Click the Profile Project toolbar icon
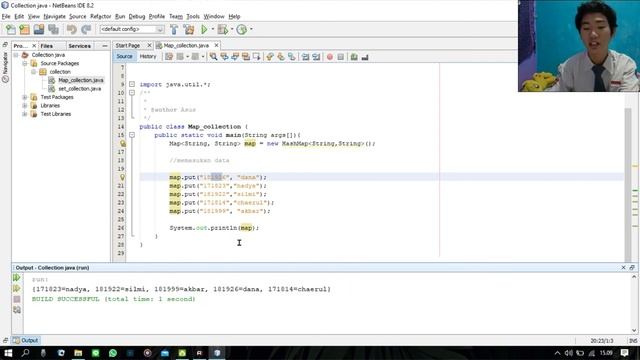 point(242,29)
